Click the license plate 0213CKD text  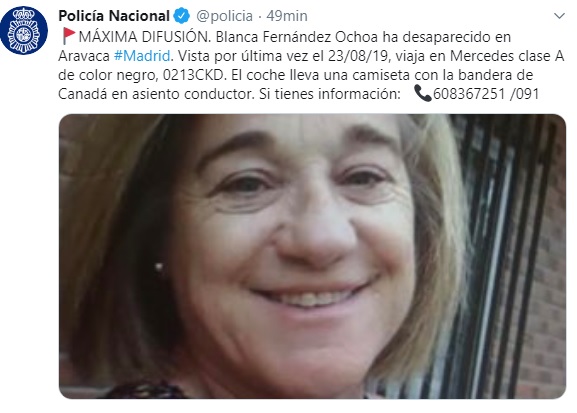[x=193, y=75]
